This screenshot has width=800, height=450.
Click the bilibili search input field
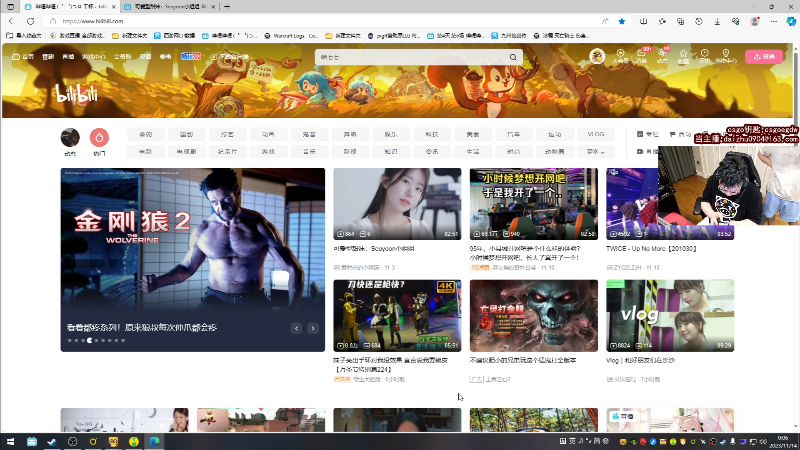[x=412, y=57]
